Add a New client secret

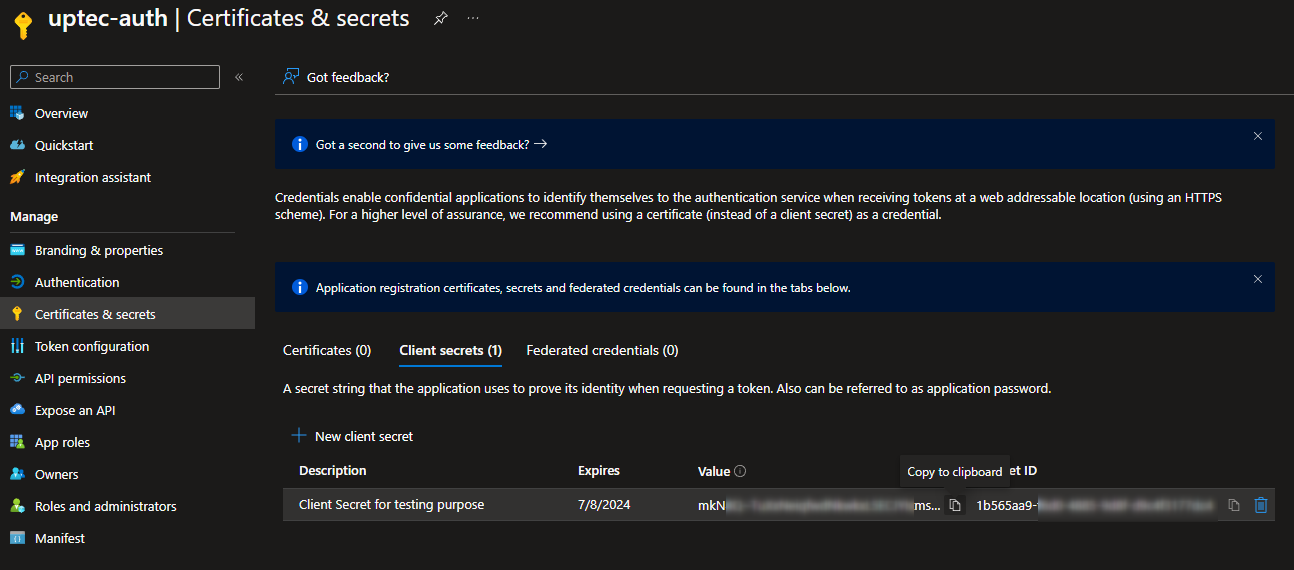coord(352,436)
